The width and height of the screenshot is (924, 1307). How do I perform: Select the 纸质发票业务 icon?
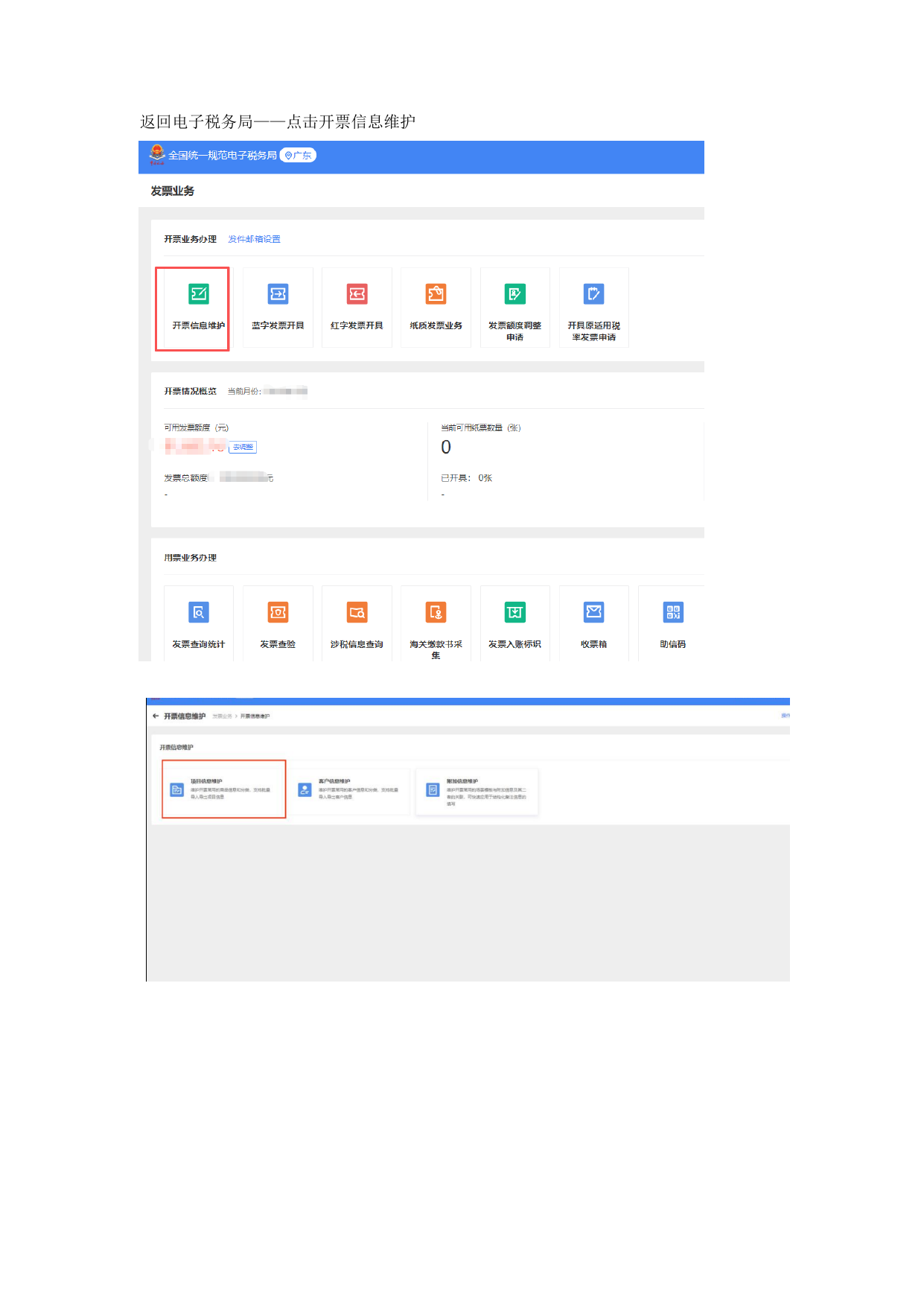pos(436,294)
